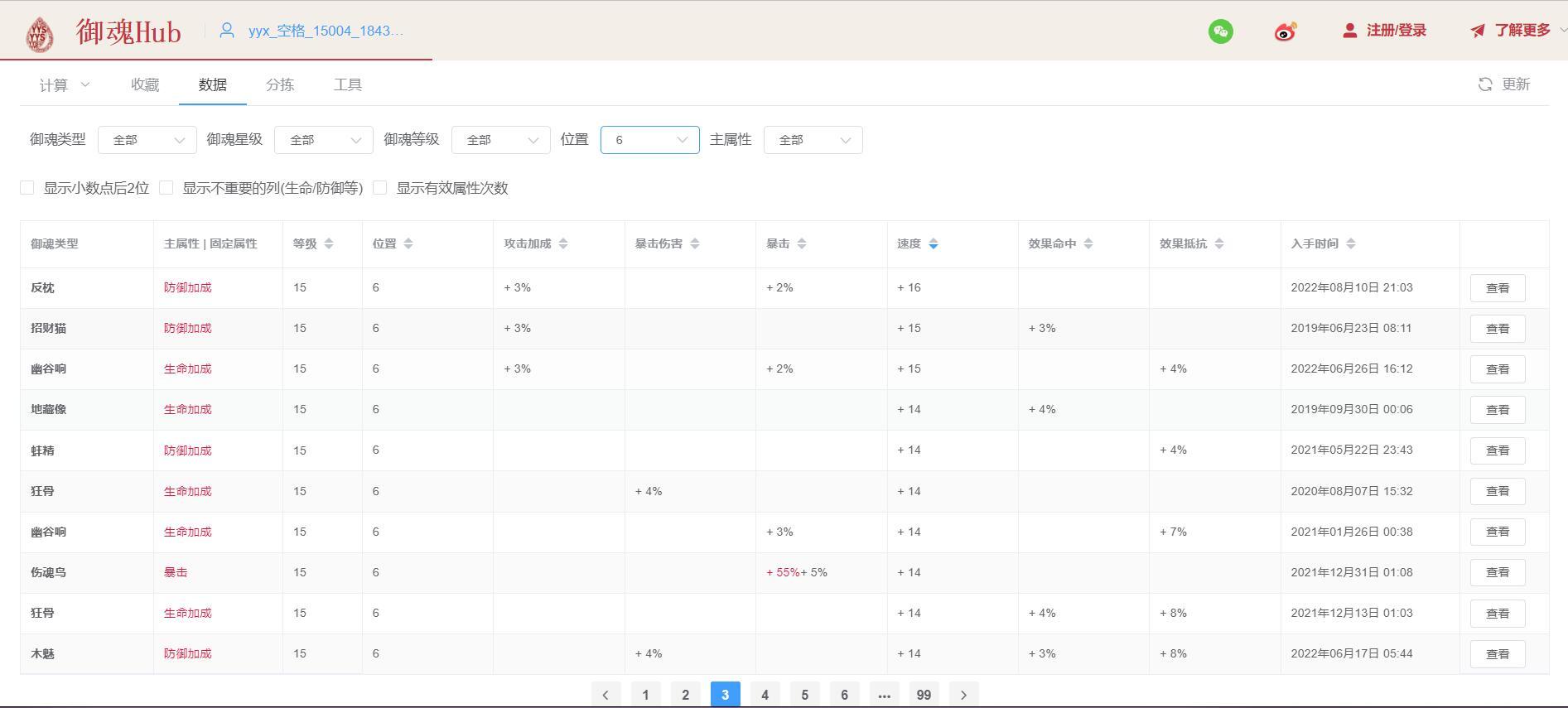Viewport: 1568px width, 708px height.
Task: Open the 位置 dropdown showing 6
Action: tap(650, 140)
